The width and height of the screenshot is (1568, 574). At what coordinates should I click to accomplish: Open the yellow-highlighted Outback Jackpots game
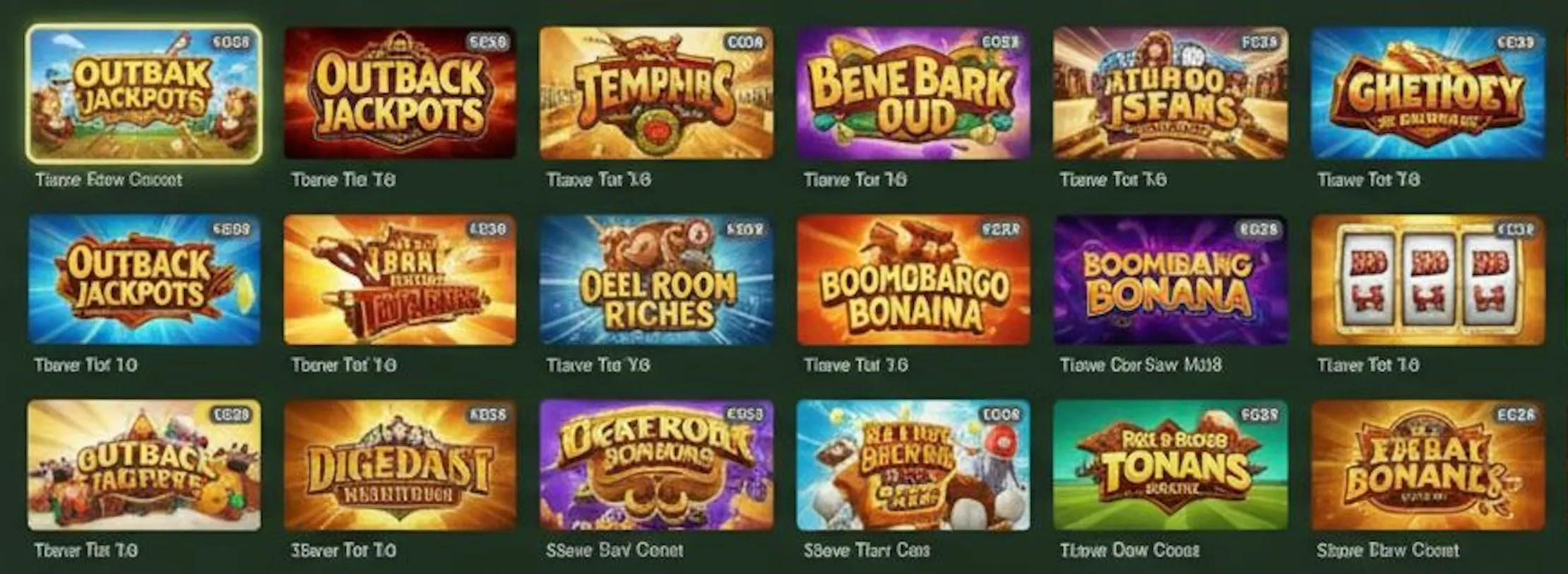(144, 93)
